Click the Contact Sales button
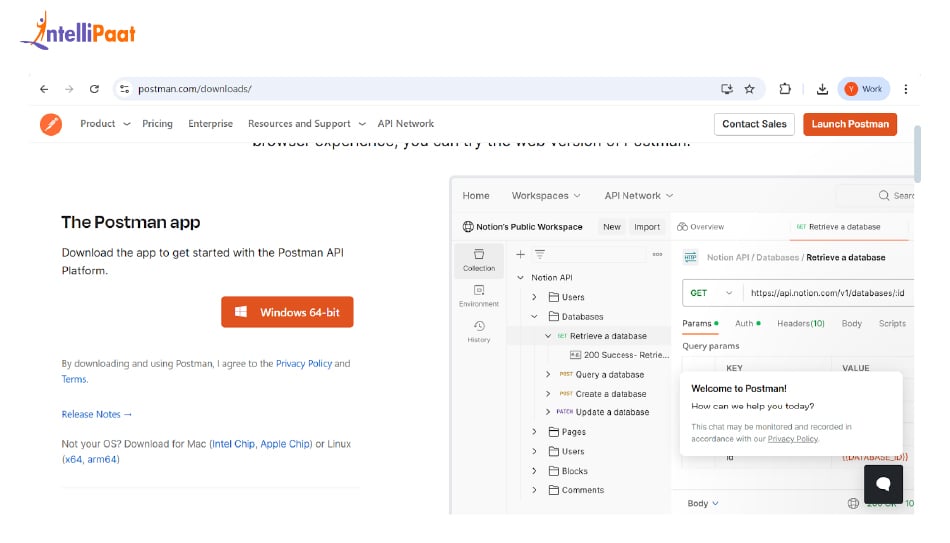The image size is (950, 543). [754, 124]
